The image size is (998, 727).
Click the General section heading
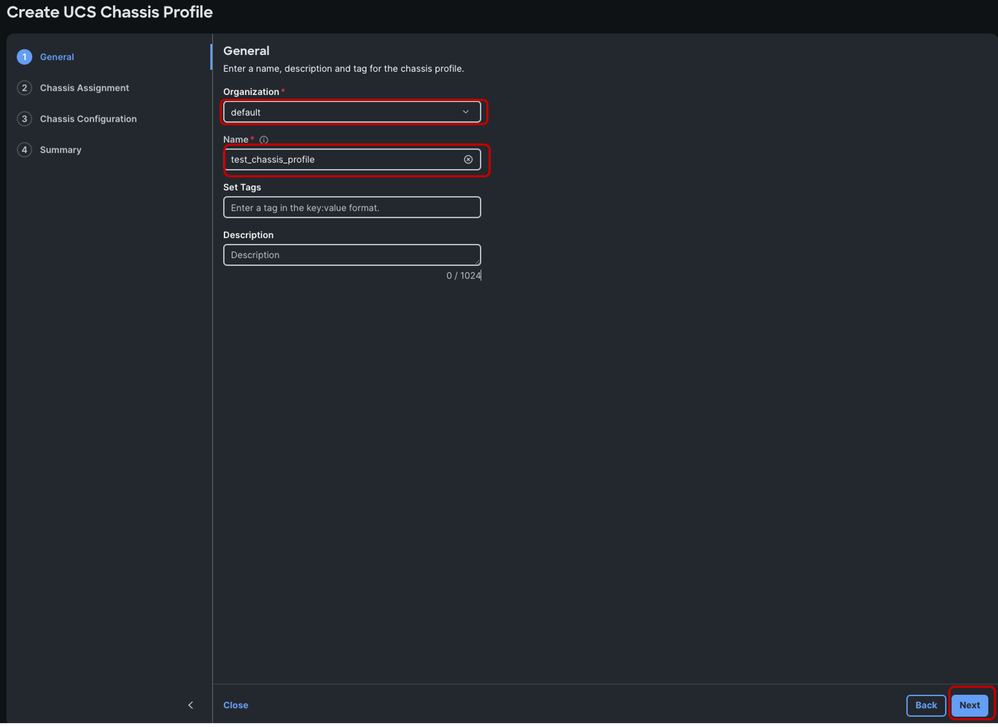click(246, 51)
